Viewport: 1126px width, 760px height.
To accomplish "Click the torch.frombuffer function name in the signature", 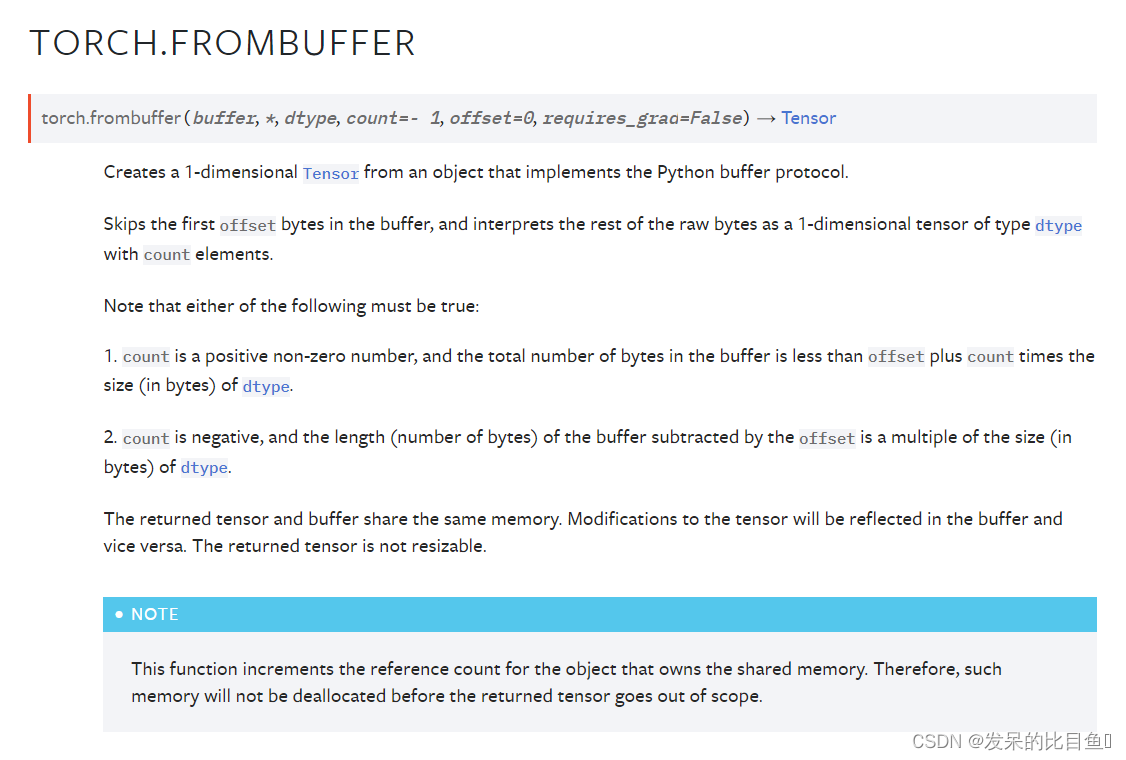I will (111, 118).
